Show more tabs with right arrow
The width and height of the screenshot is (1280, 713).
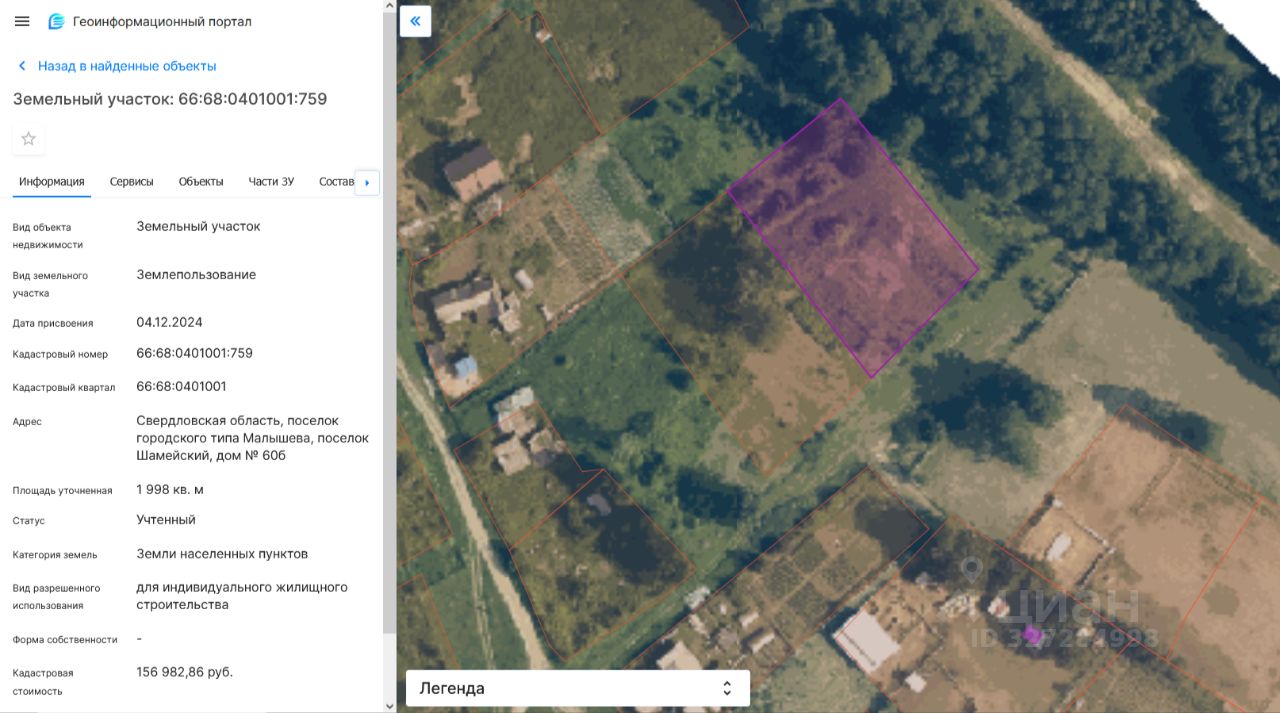367,183
